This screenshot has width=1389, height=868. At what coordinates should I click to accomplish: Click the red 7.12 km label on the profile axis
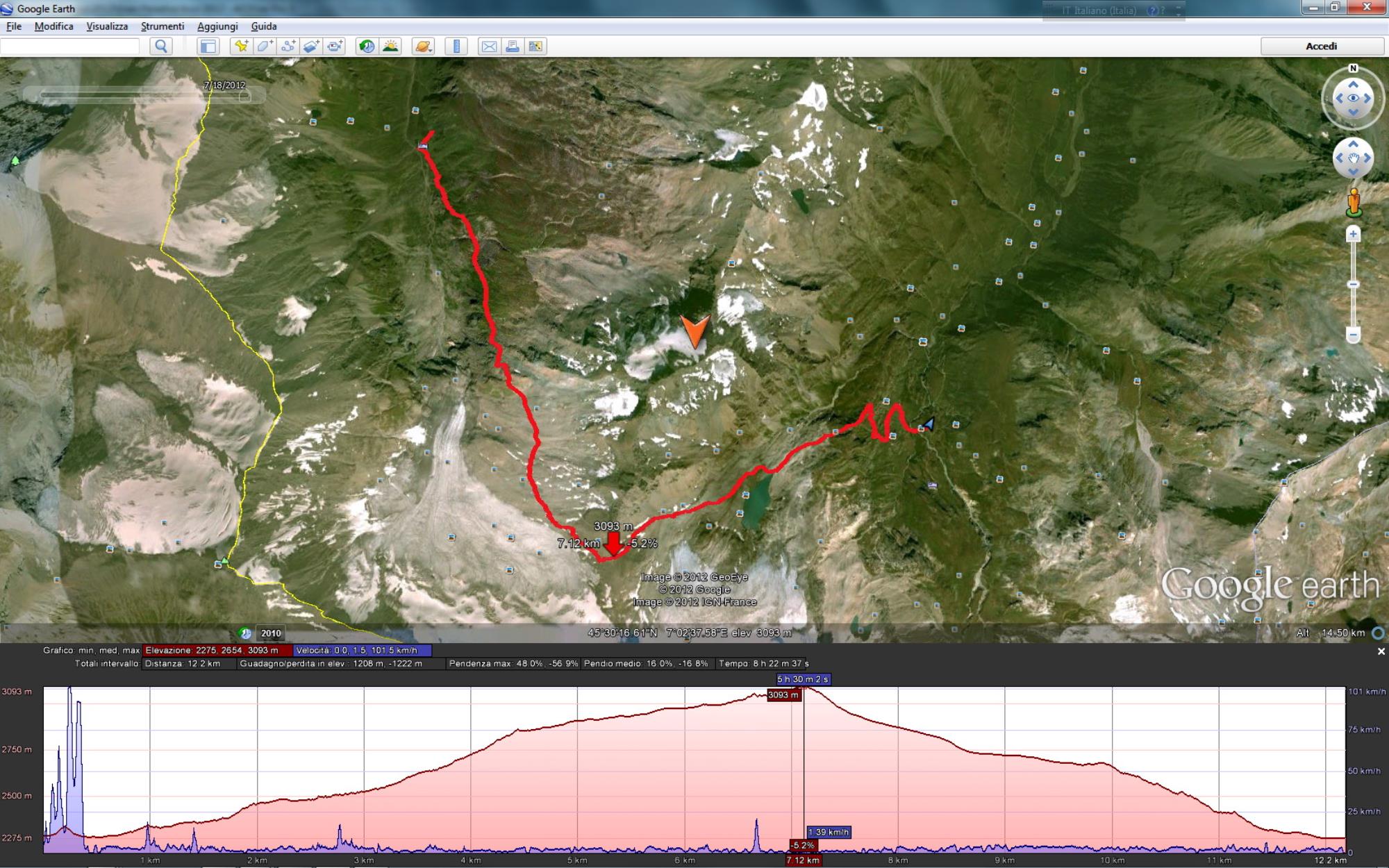click(x=804, y=860)
